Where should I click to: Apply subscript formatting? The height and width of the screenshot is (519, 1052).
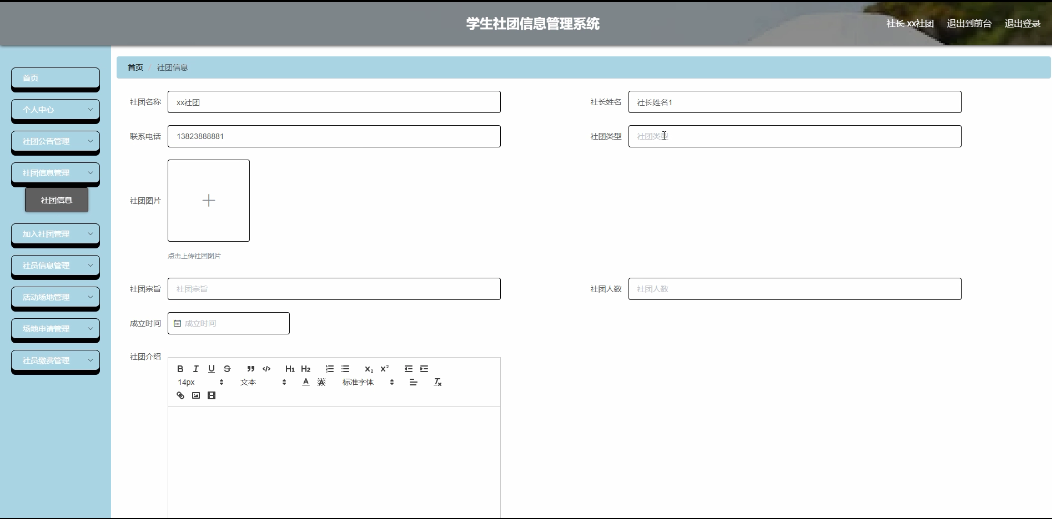(x=369, y=369)
